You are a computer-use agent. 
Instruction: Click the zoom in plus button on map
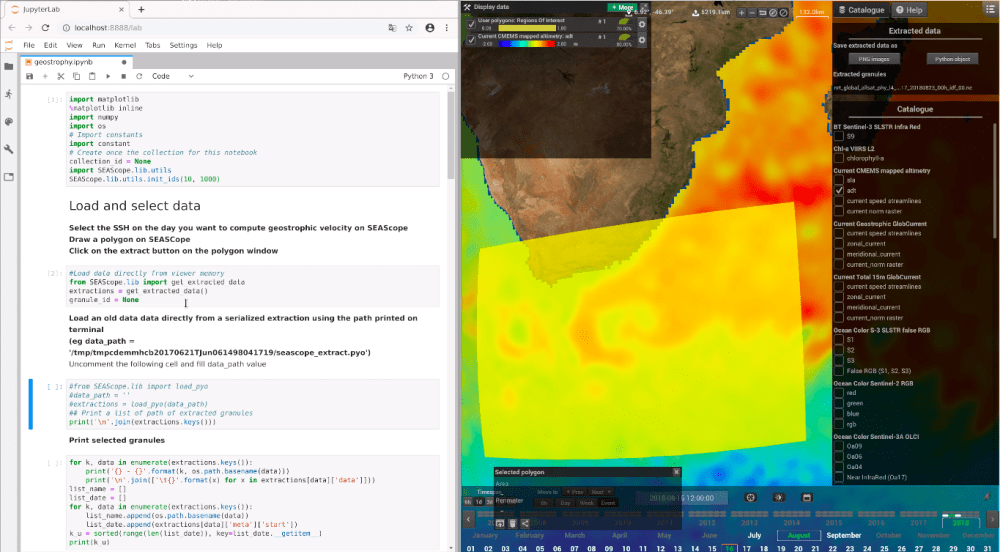(x=741, y=12)
